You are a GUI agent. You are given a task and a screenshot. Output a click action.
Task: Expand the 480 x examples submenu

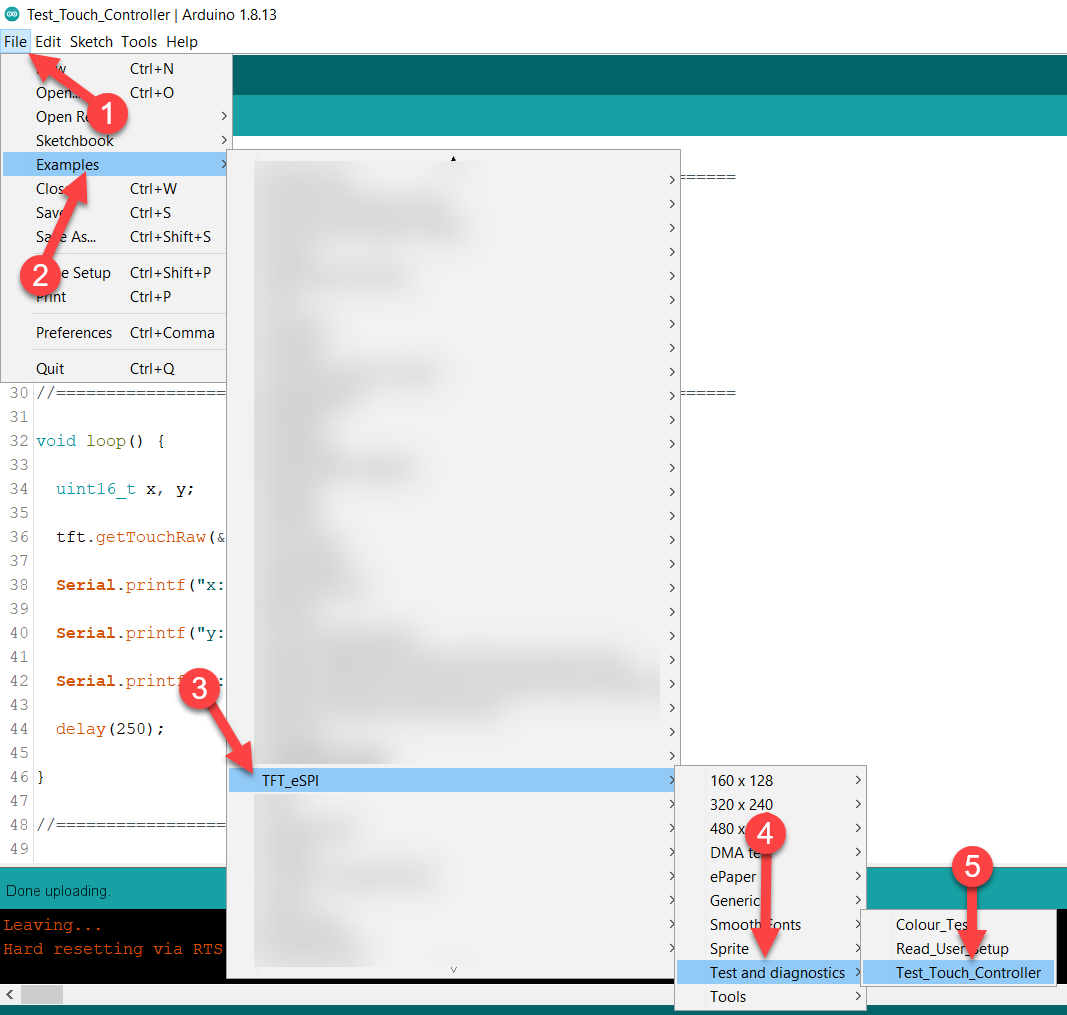(x=771, y=829)
